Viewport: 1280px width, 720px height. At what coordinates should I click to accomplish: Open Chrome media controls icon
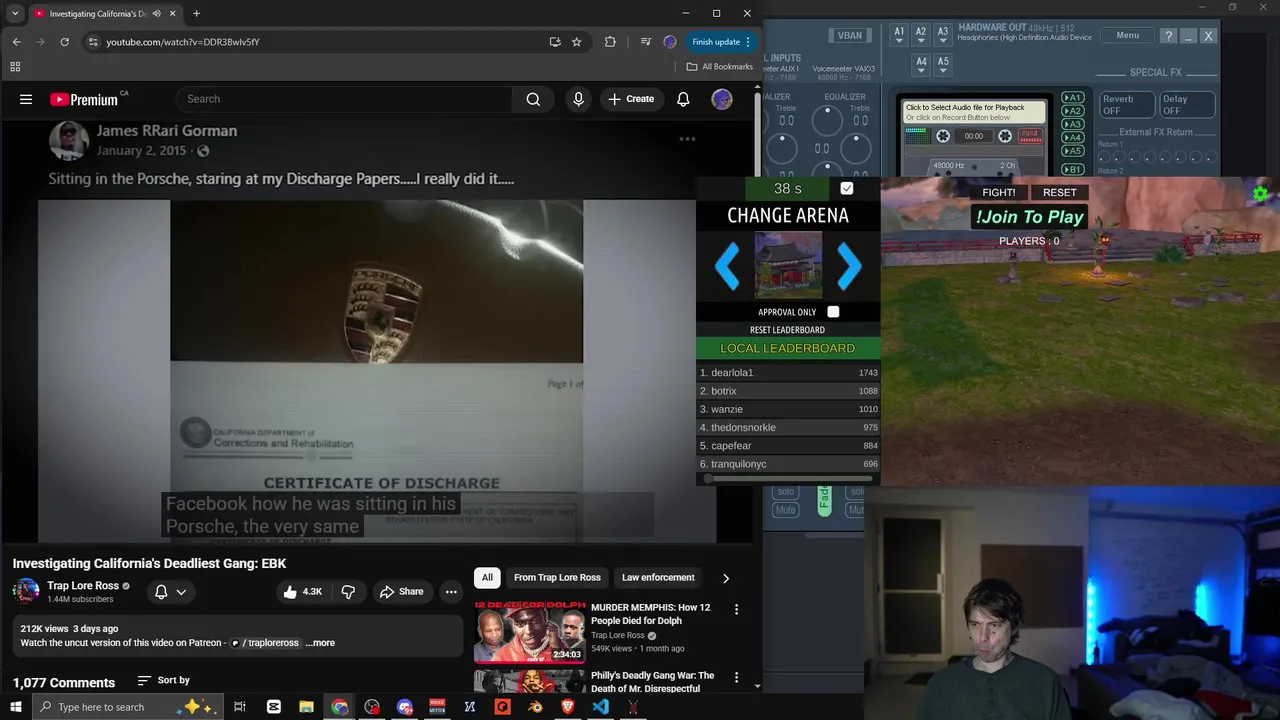pyautogui.click(x=646, y=42)
